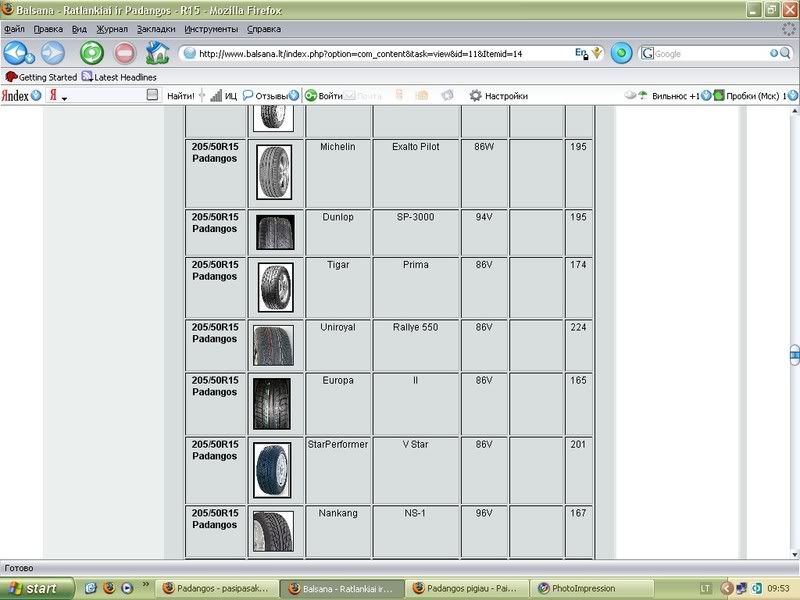Screen dimensions: 800x600
Task: Expand the red Я dropdown arrow
Action: pyautogui.click(x=64, y=98)
